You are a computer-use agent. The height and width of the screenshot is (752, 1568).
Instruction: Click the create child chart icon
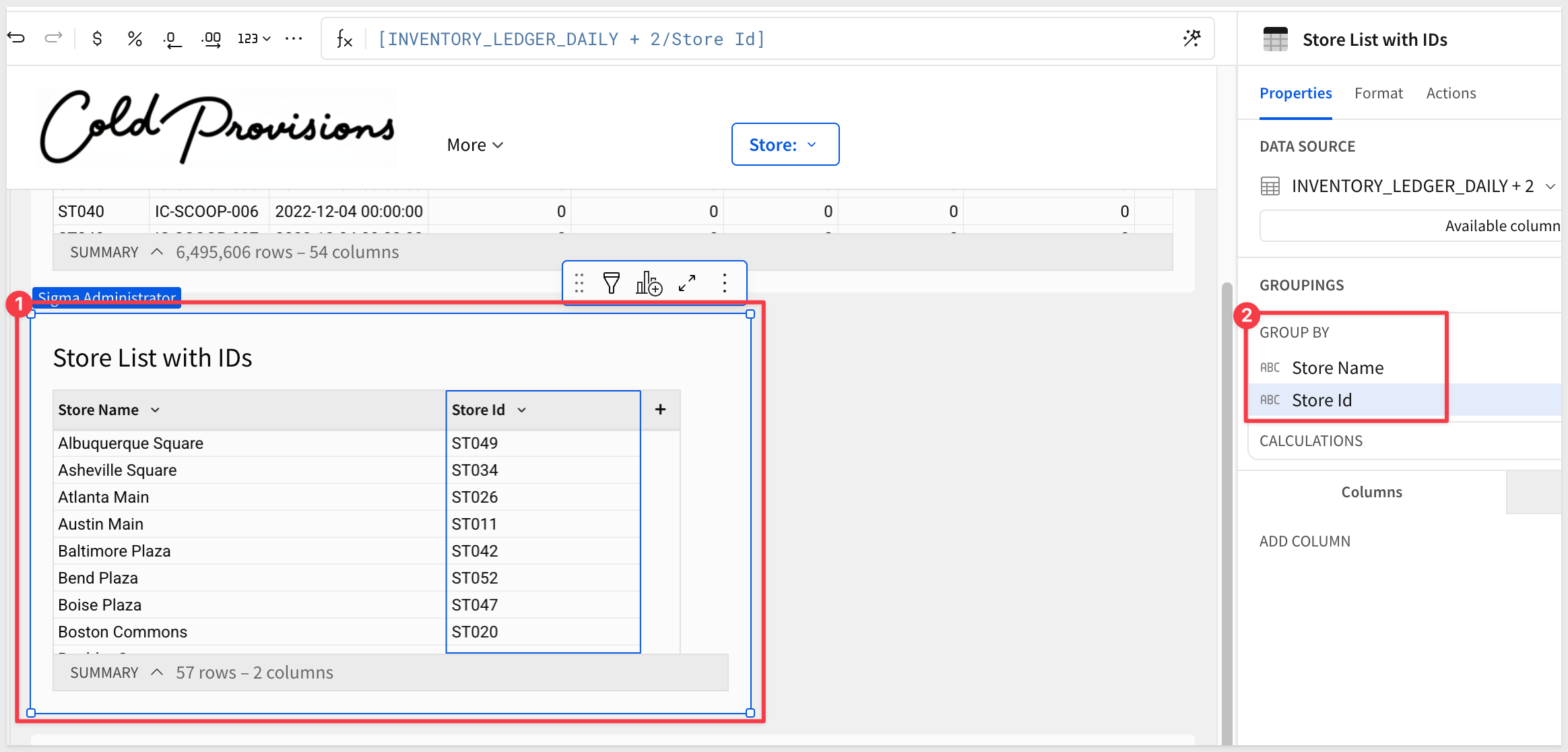[649, 283]
